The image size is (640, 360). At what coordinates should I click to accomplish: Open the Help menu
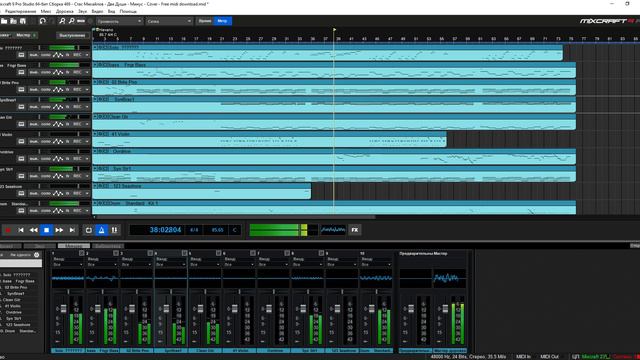click(128, 11)
